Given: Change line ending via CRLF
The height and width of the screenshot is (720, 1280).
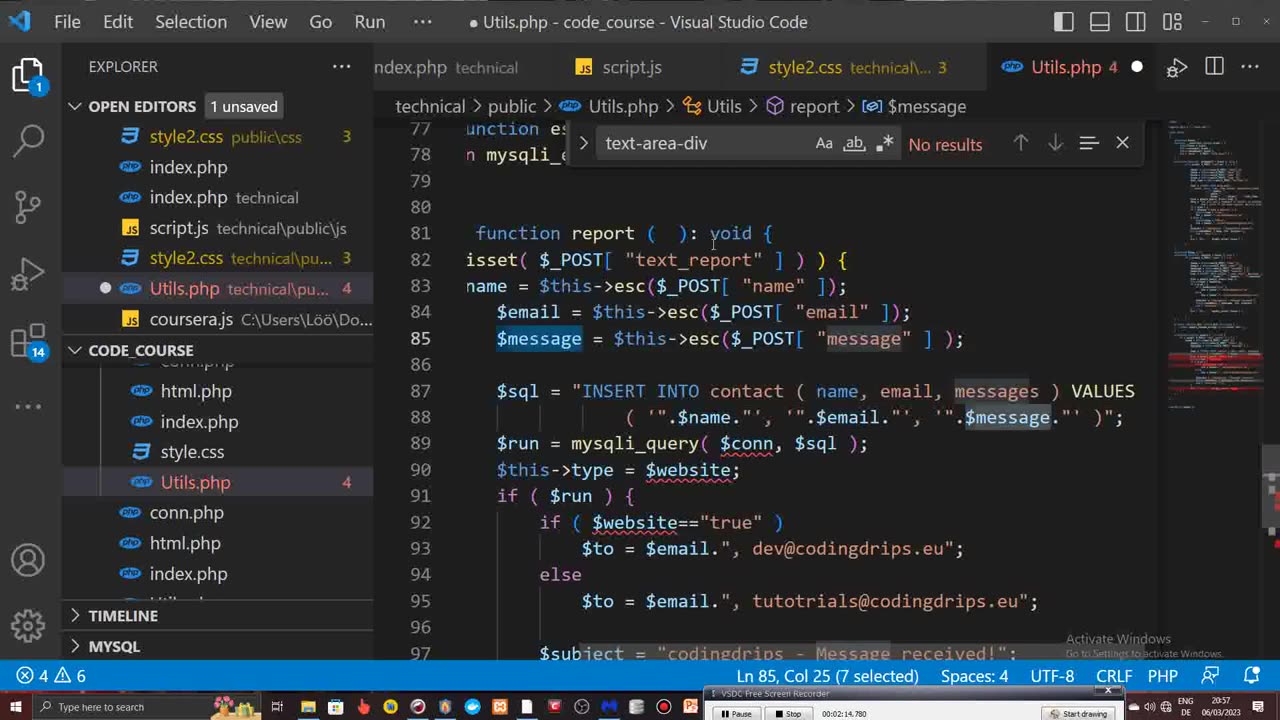Looking at the screenshot, I should pyautogui.click(x=1113, y=676).
